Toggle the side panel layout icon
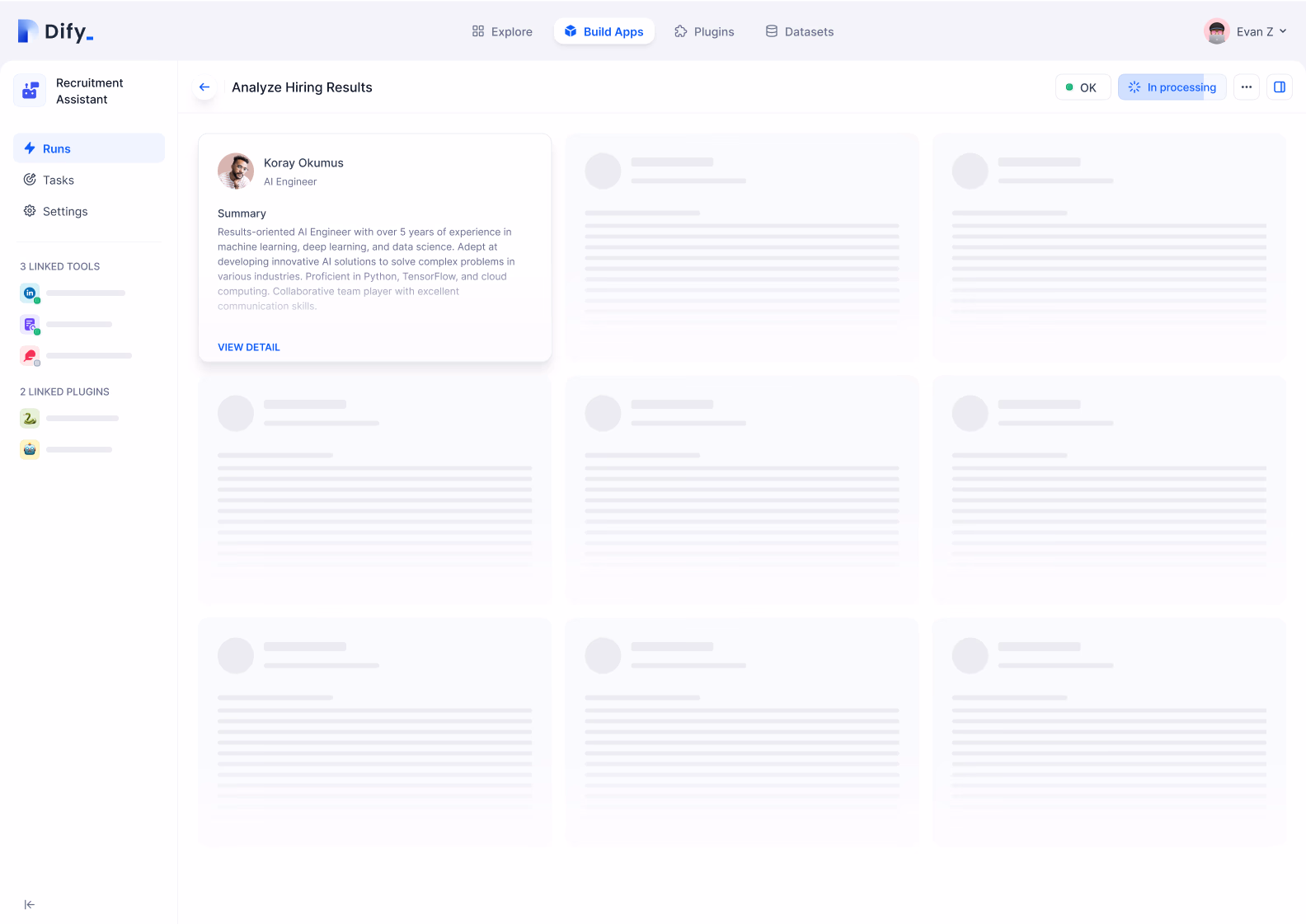Image resolution: width=1306 pixels, height=924 pixels. [x=1279, y=87]
